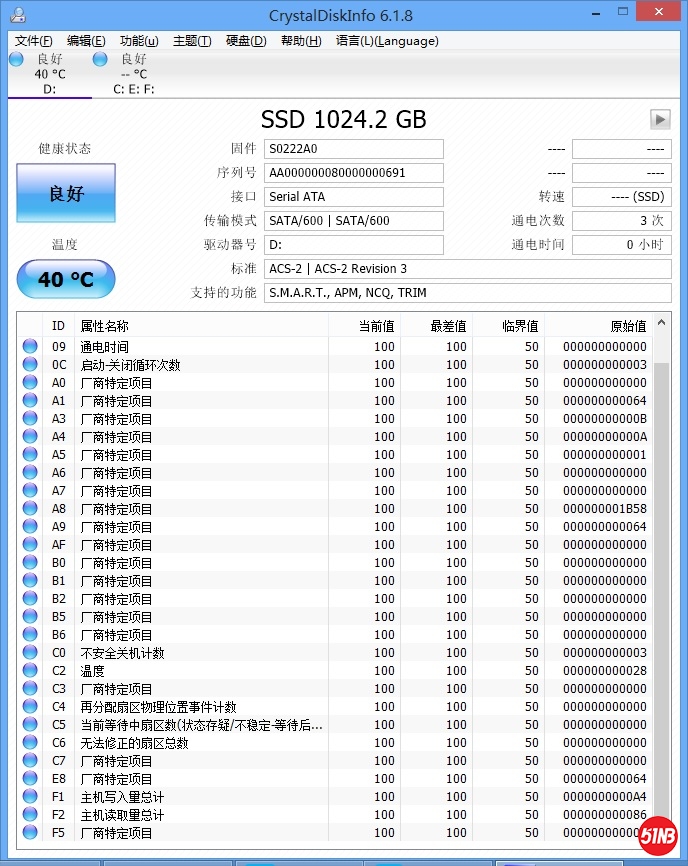Click the status icon for row C2

tap(30, 670)
